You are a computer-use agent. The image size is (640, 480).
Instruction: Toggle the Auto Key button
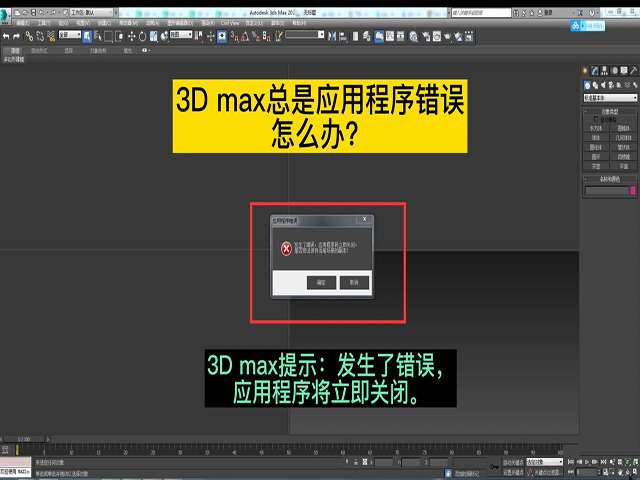[x=513, y=462]
